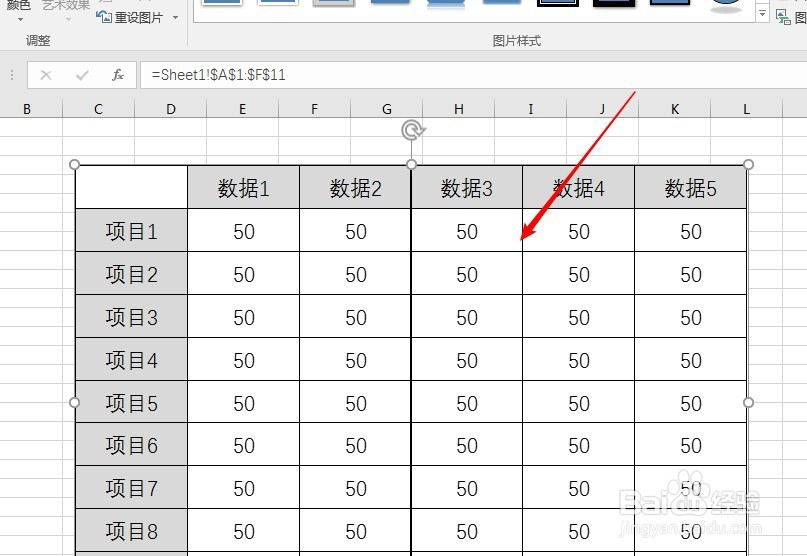This screenshot has width=807, height=556.
Task: Expand the 颜色 color dropdown arrow
Action: (20, 20)
